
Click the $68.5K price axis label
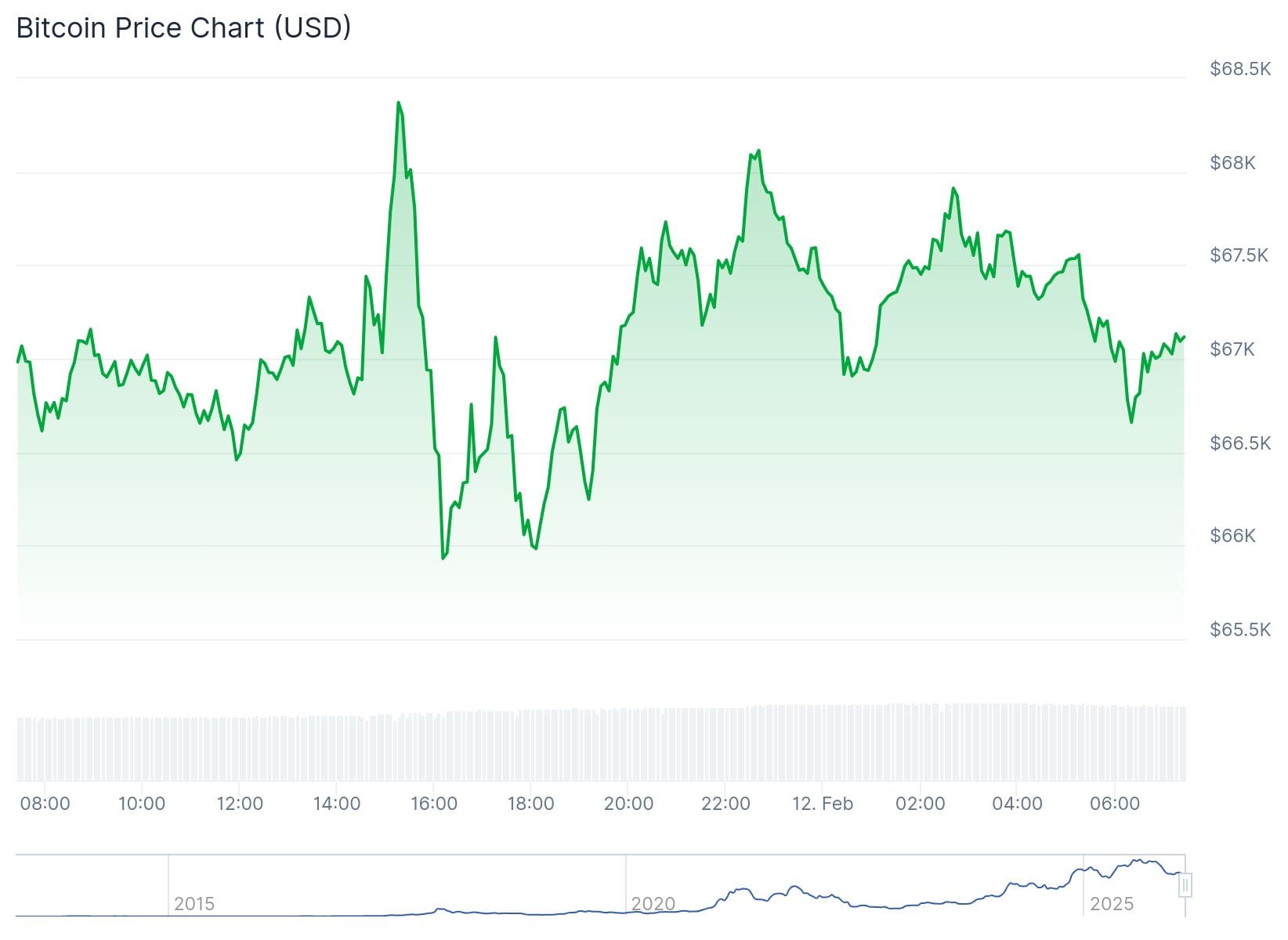click(1239, 69)
